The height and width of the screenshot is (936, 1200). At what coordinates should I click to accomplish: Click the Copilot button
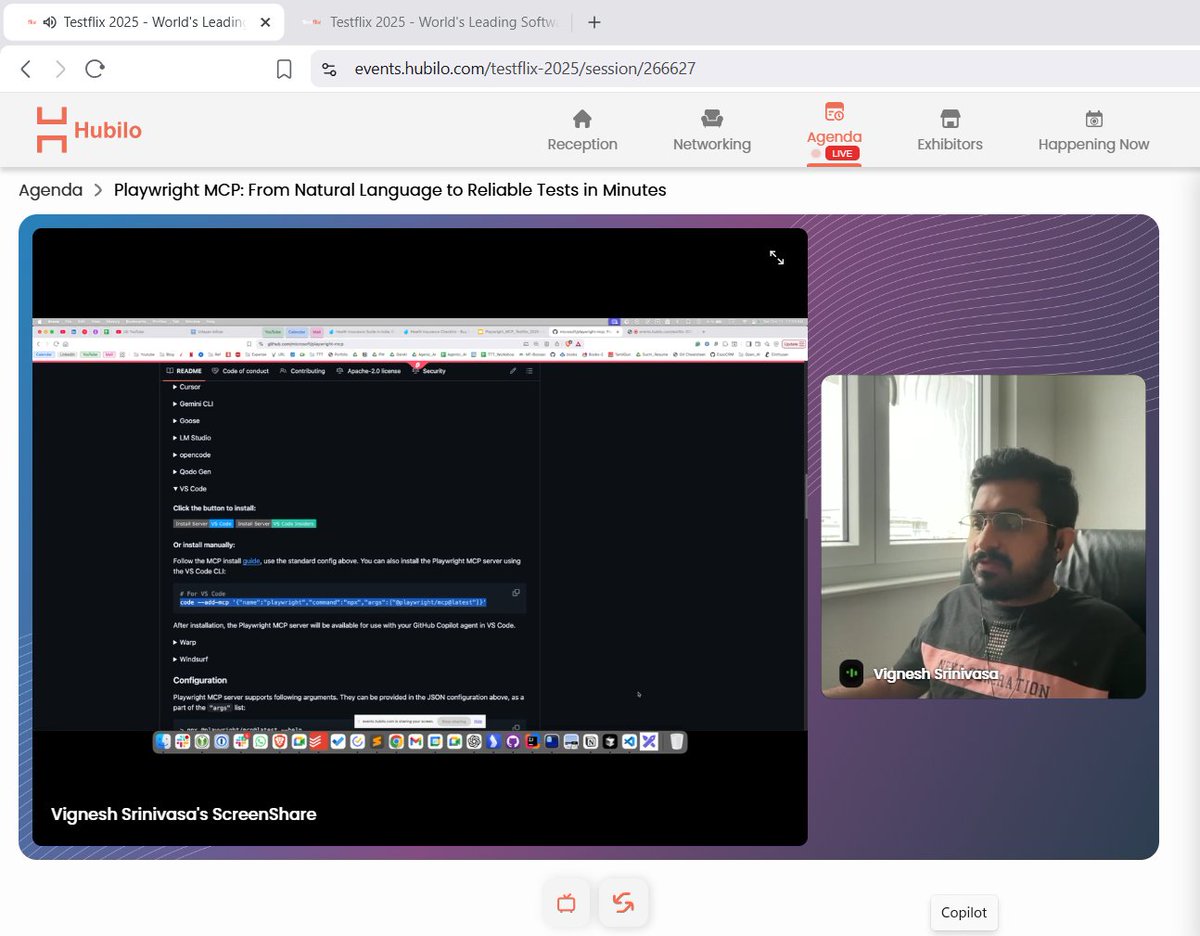click(x=964, y=912)
